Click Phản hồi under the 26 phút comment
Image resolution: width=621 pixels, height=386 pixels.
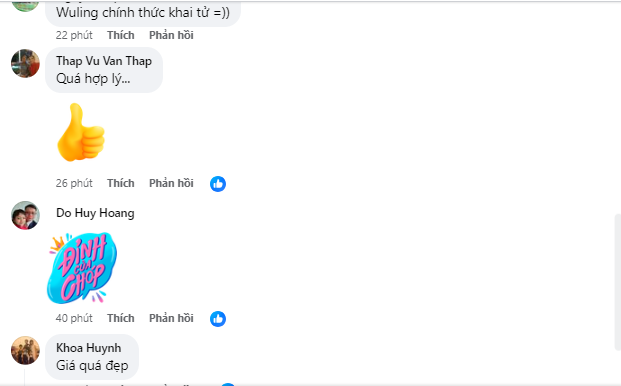[171, 183]
